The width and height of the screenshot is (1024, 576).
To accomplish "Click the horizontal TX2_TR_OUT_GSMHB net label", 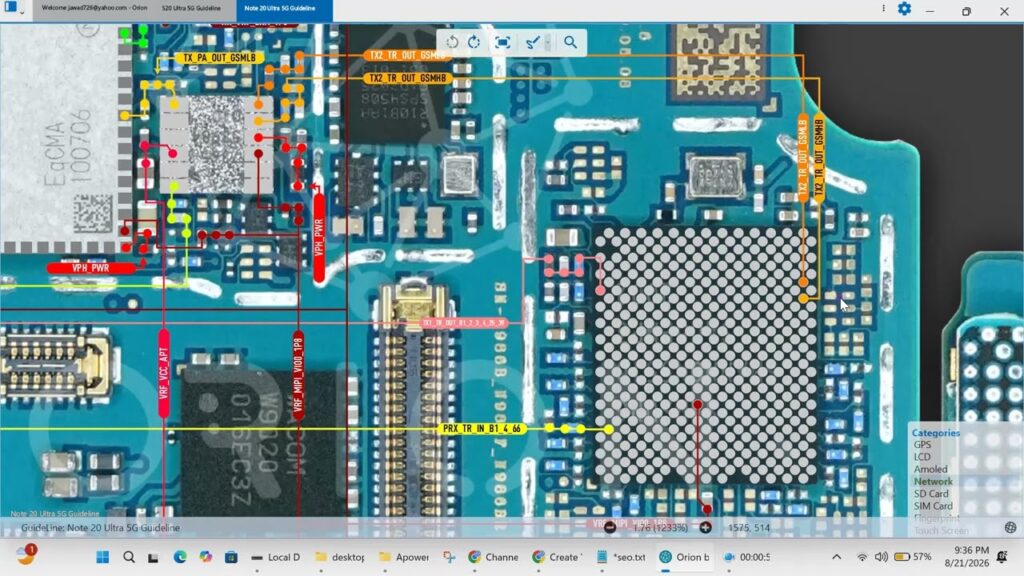I will (408, 78).
